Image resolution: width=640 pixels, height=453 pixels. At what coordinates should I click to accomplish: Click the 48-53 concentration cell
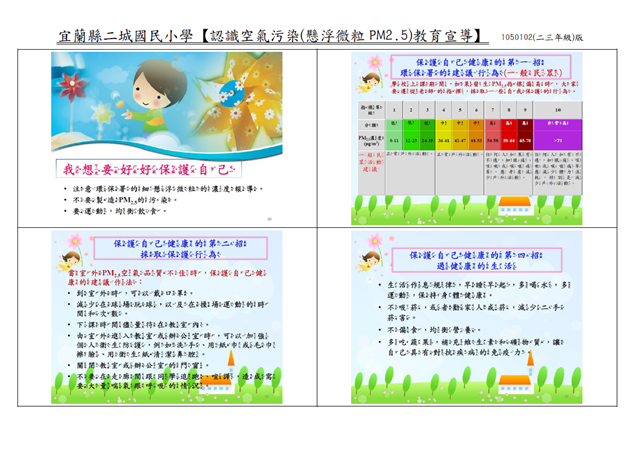pos(476,140)
